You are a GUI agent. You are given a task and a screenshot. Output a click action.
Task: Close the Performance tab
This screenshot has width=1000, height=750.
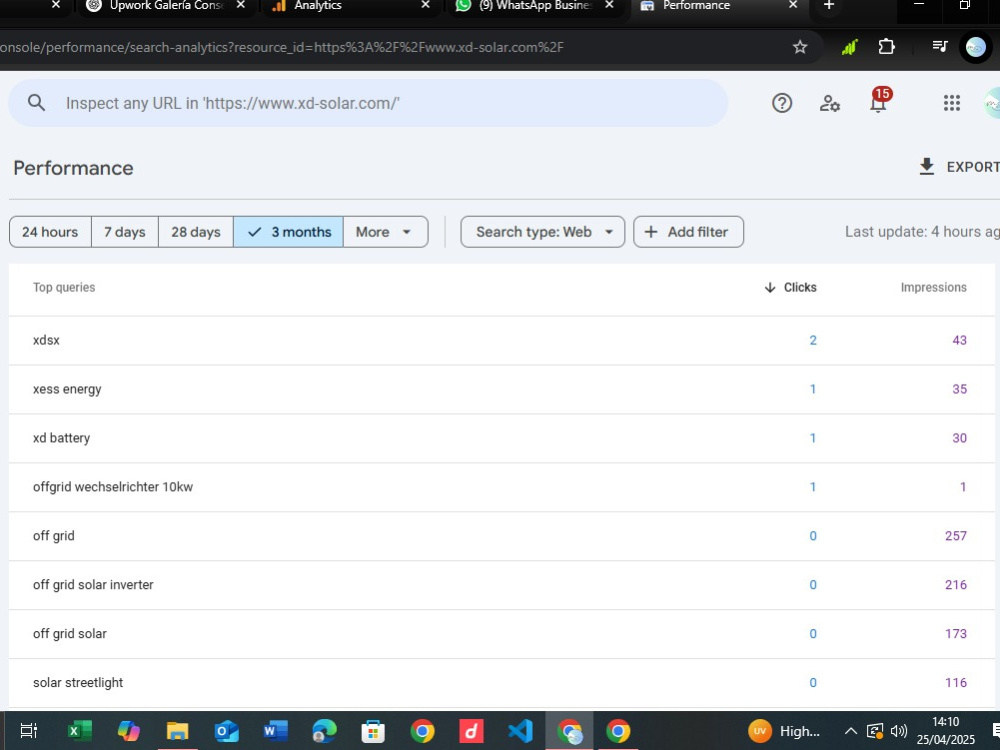pos(793,5)
